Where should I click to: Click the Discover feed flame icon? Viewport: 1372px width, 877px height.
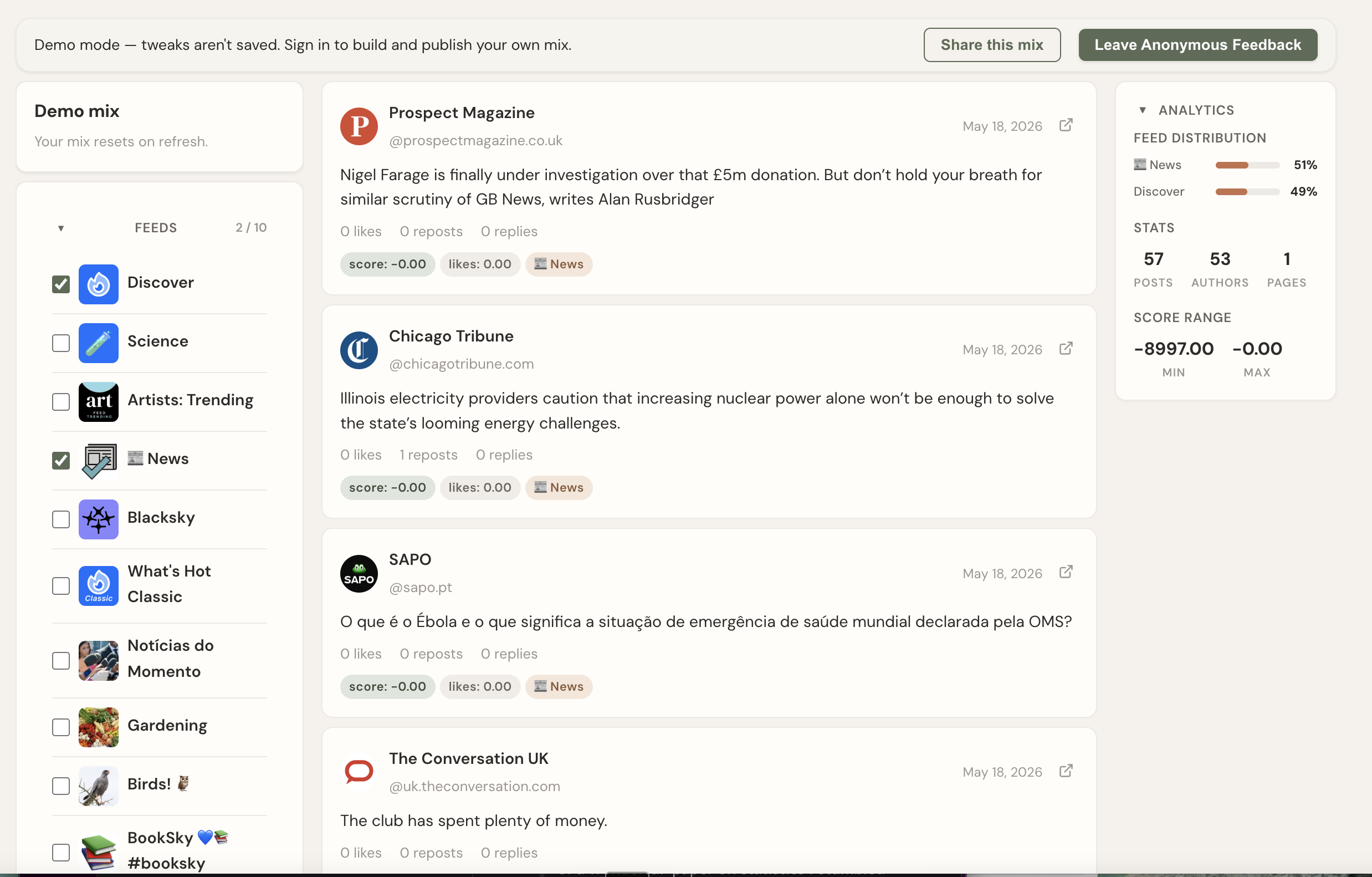[x=99, y=284]
